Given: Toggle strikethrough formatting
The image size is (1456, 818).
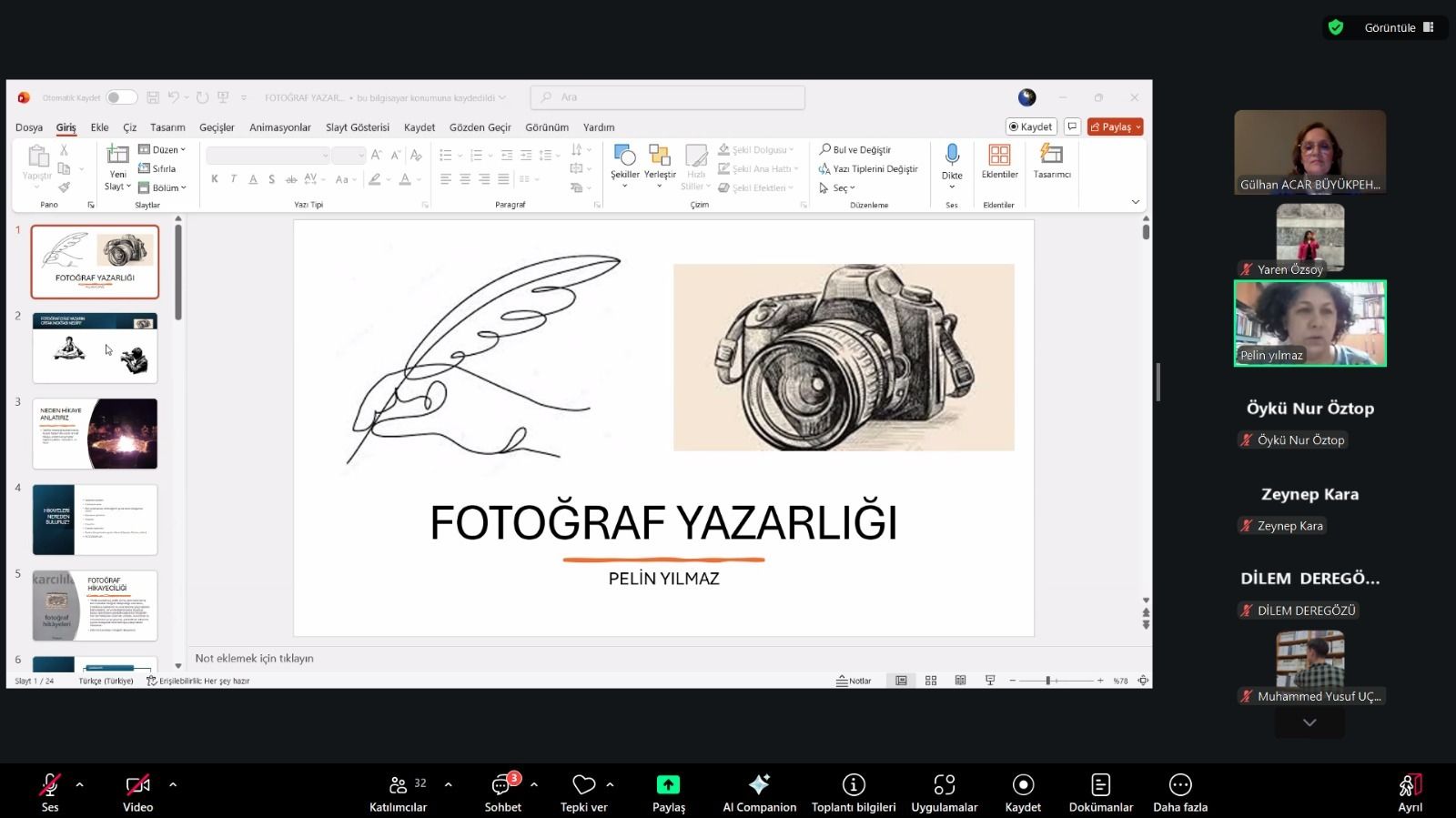Looking at the screenshot, I should pos(291,179).
